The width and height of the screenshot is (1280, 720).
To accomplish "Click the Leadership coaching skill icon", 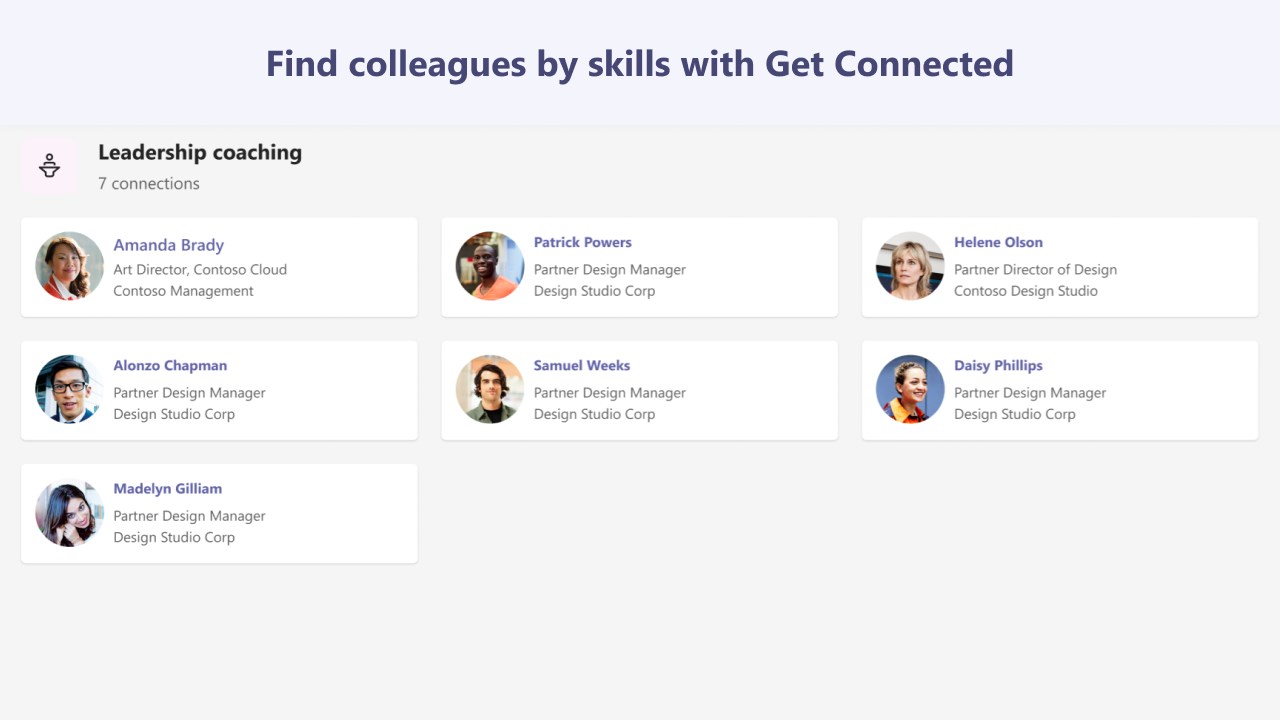I will [49, 166].
